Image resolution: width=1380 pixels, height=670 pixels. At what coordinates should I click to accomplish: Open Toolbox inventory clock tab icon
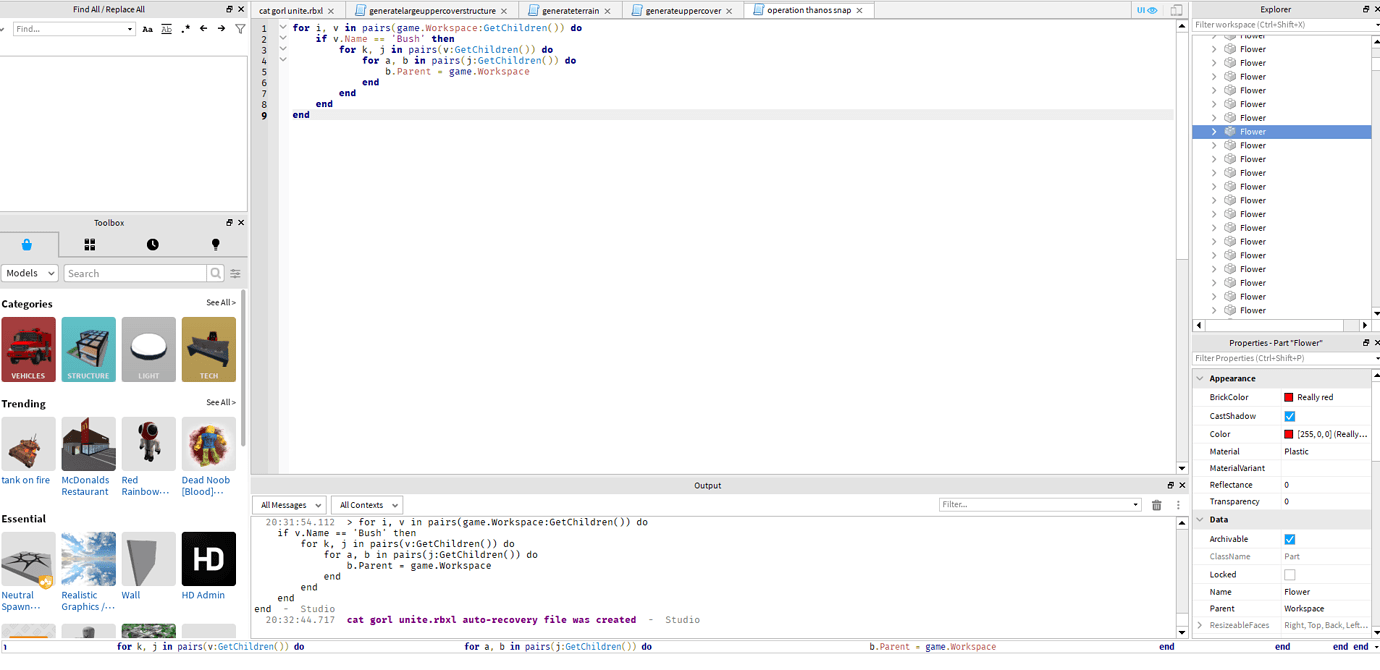[150, 243]
